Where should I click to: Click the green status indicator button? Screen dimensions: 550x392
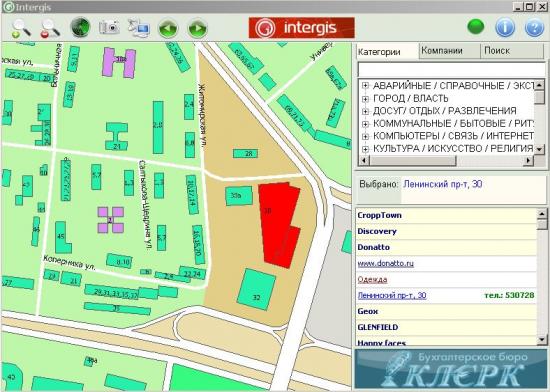coord(476,27)
